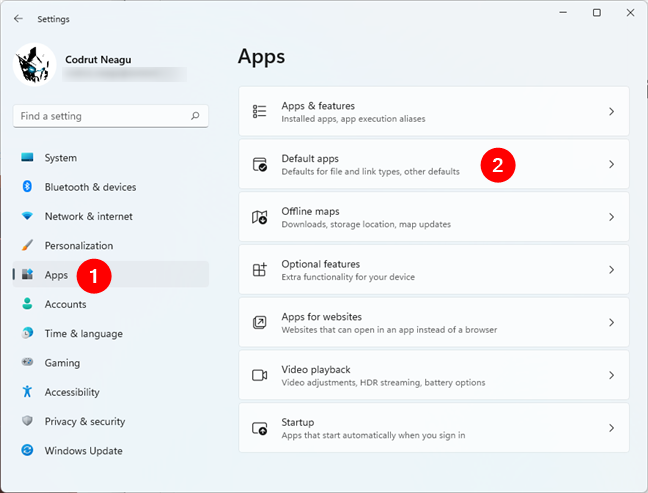
Task: Click the Gaming controller icon
Action: click(27, 362)
